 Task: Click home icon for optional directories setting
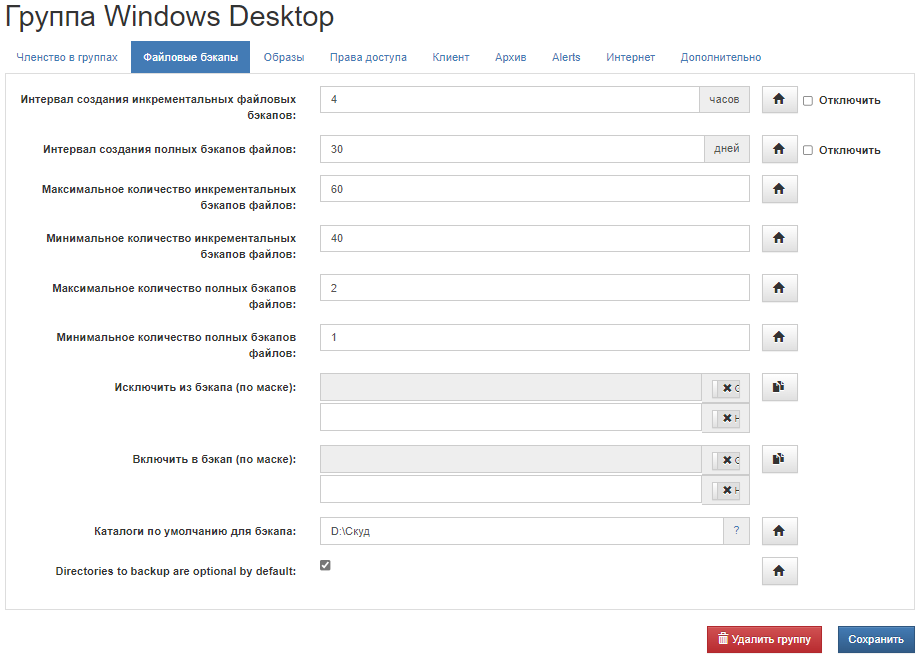click(x=779, y=571)
